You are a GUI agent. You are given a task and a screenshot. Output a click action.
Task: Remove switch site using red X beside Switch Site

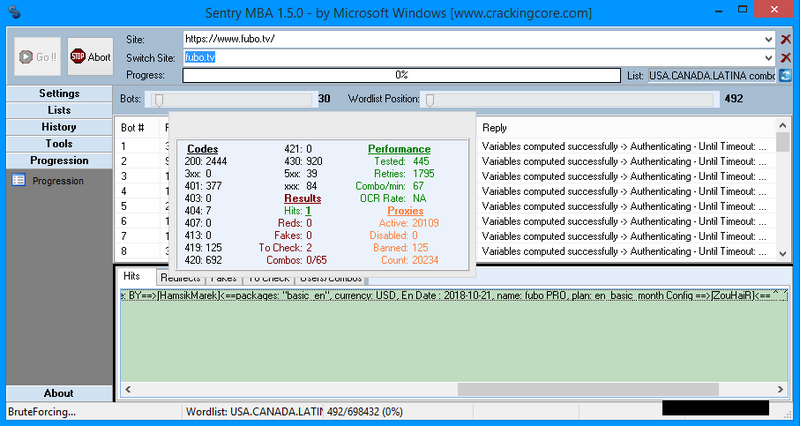(786, 58)
